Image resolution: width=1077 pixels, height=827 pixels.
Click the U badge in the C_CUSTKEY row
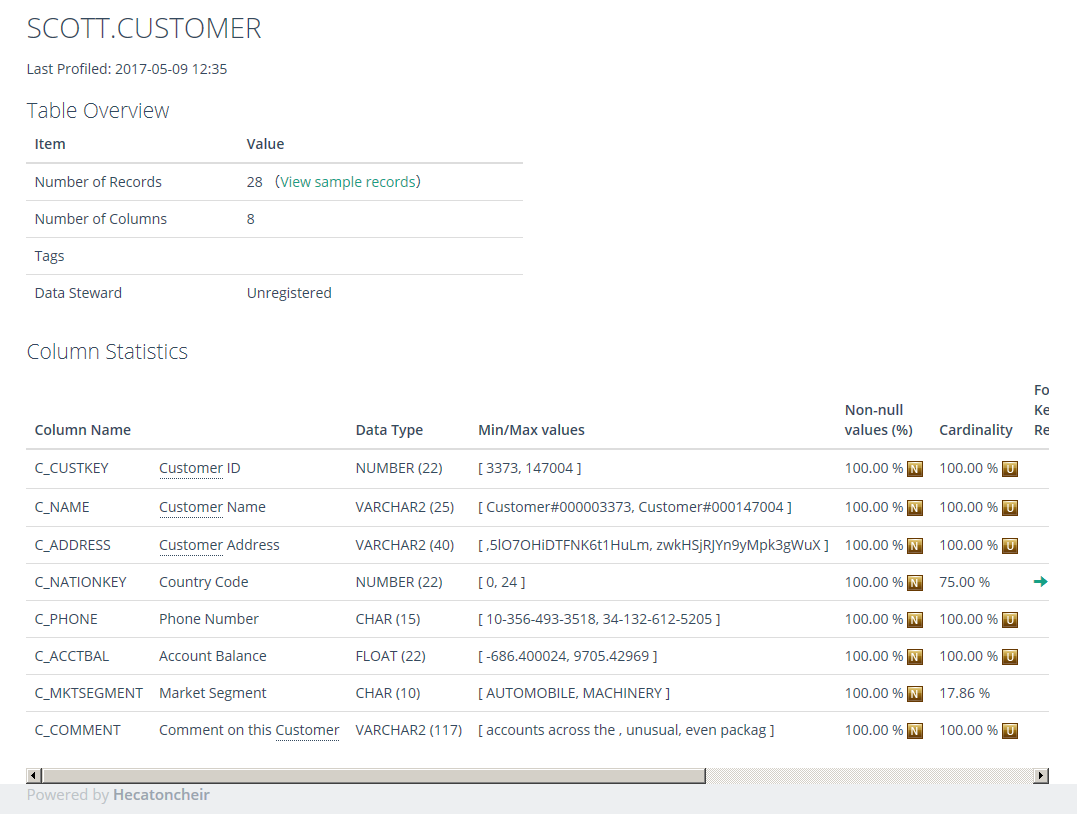1009,469
